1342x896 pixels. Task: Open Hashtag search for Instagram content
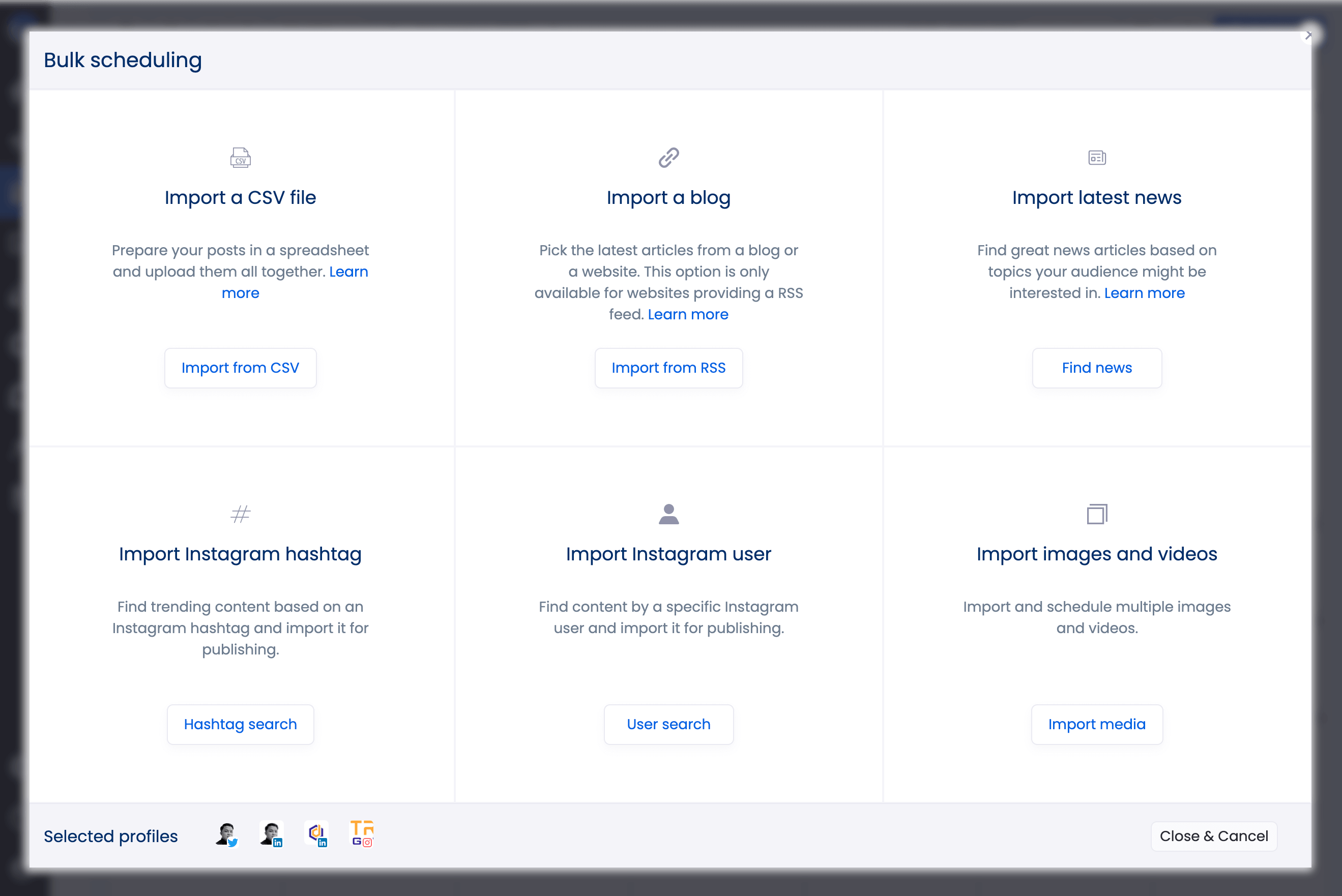tap(240, 724)
